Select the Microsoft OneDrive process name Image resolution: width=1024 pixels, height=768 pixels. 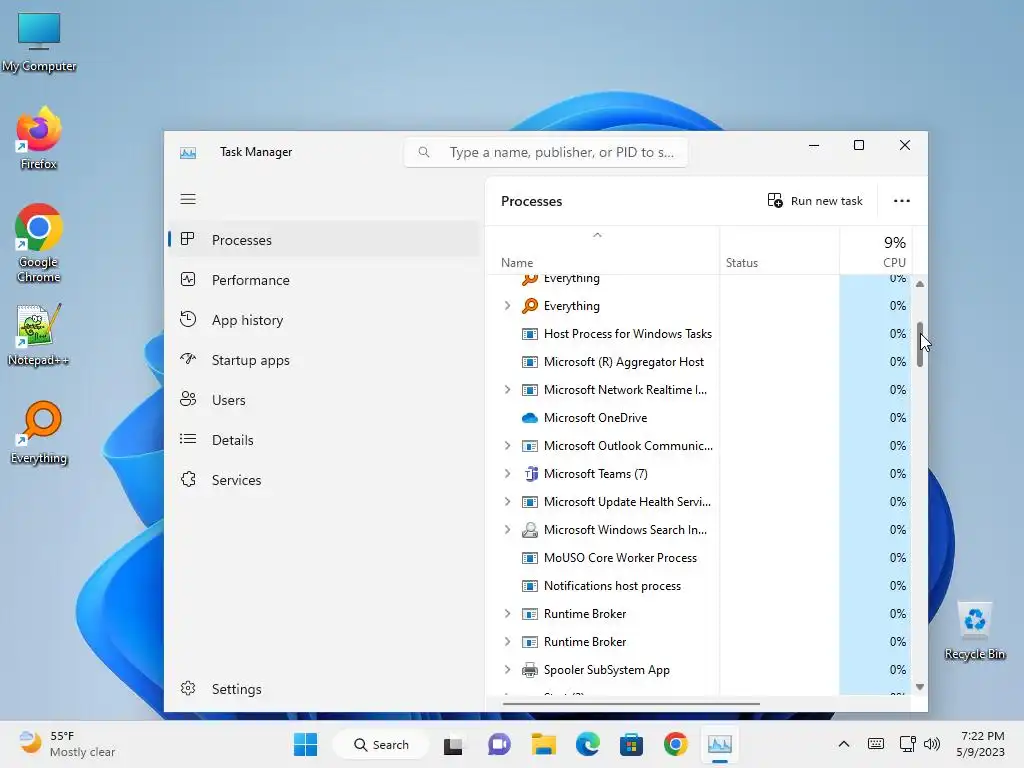pyautogui.click(x=595, y=418)
